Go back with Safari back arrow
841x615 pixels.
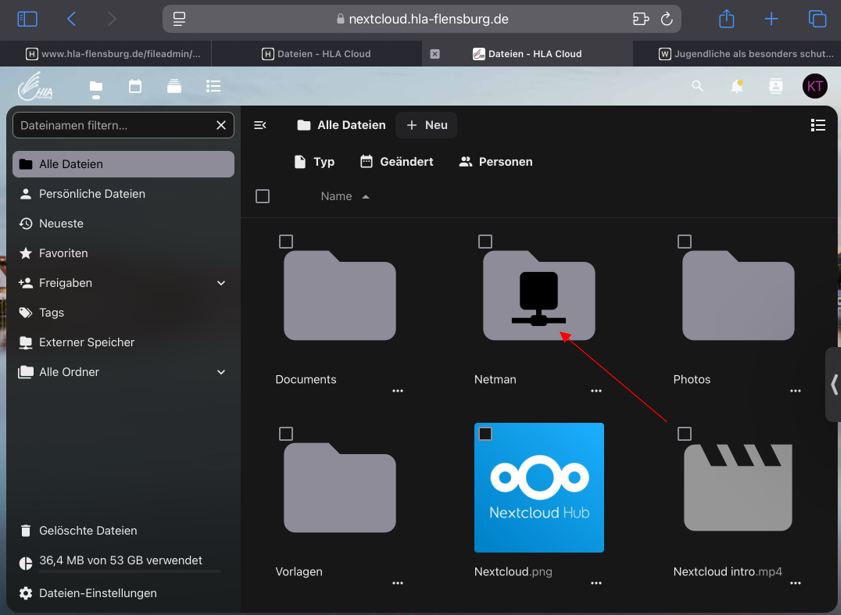(x=71, y=19)
